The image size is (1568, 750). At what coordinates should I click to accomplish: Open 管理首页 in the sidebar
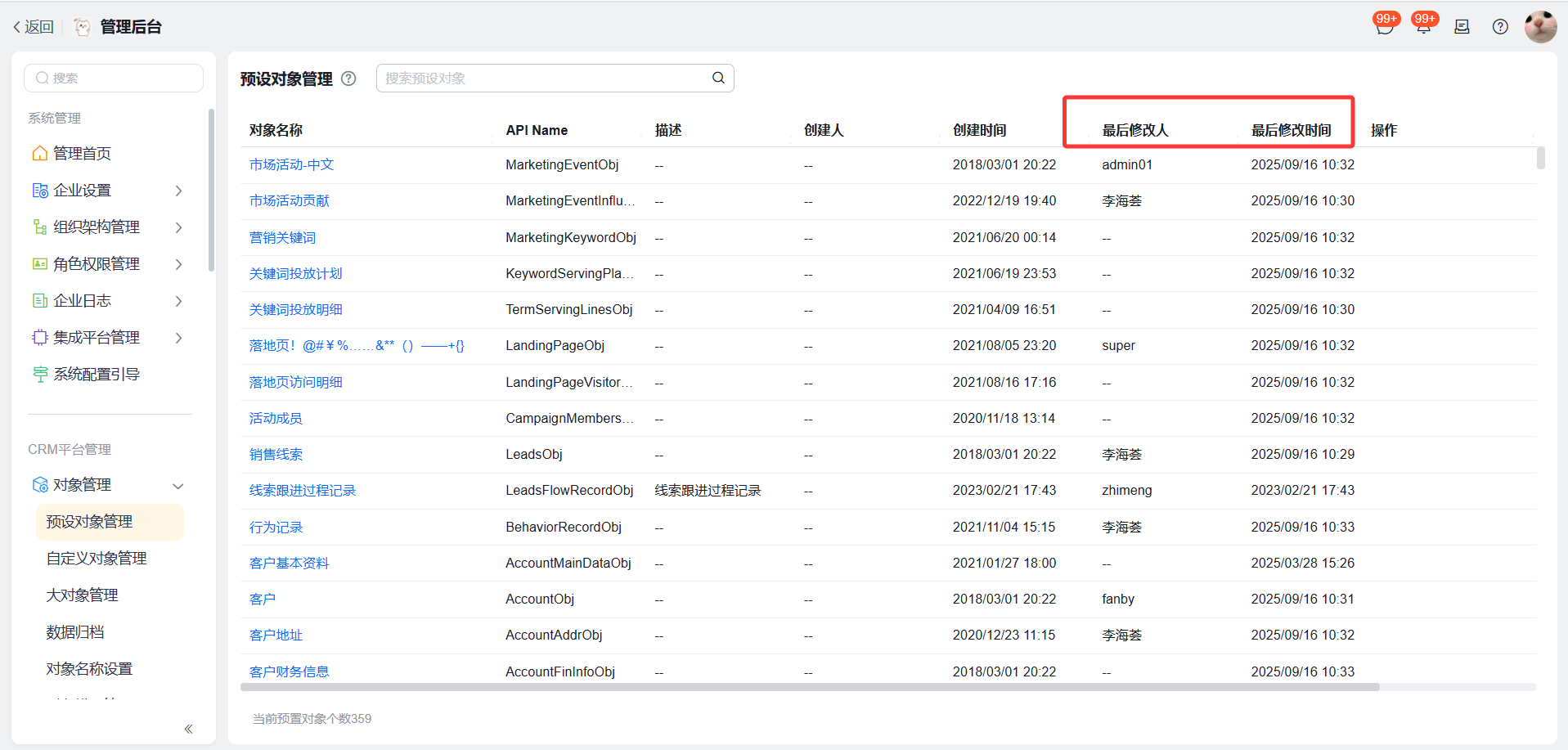[x=82, y=154]
